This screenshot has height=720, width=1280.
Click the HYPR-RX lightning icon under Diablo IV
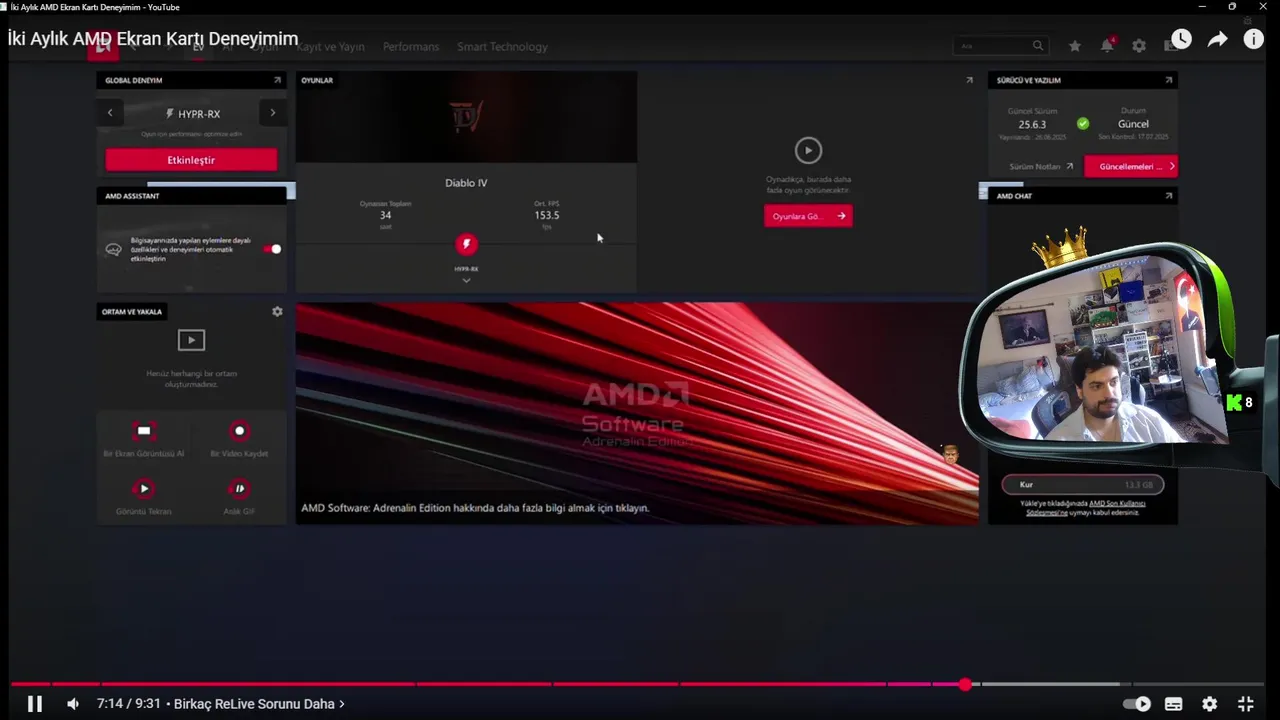(x=466, y=244)
